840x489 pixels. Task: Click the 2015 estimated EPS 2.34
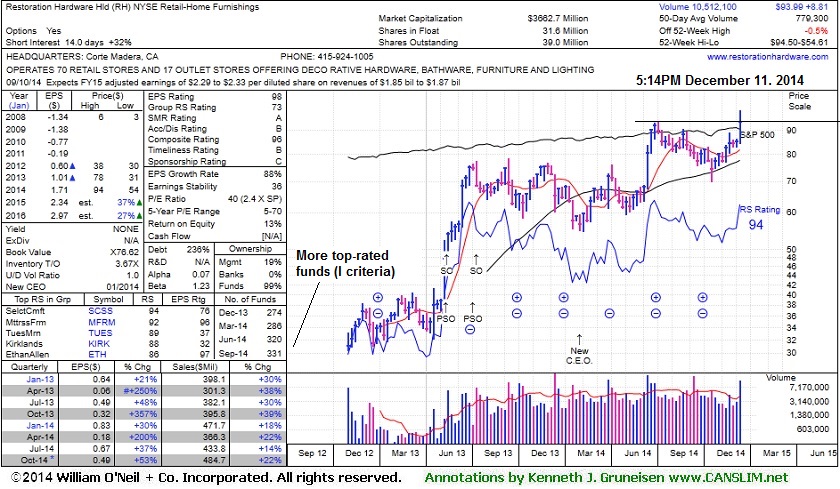(59, 203)
